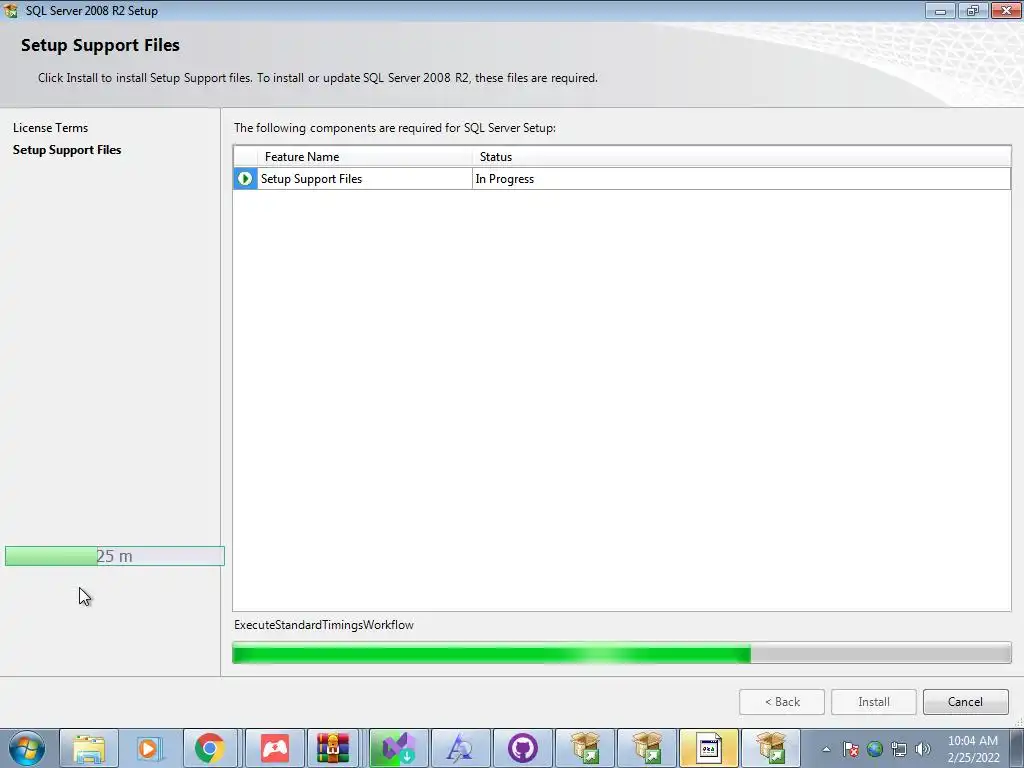The width and height of the screenshot is (1024, 768).
Task: Switch to setup box icon nearest system tray
Action: click(771, 748)
